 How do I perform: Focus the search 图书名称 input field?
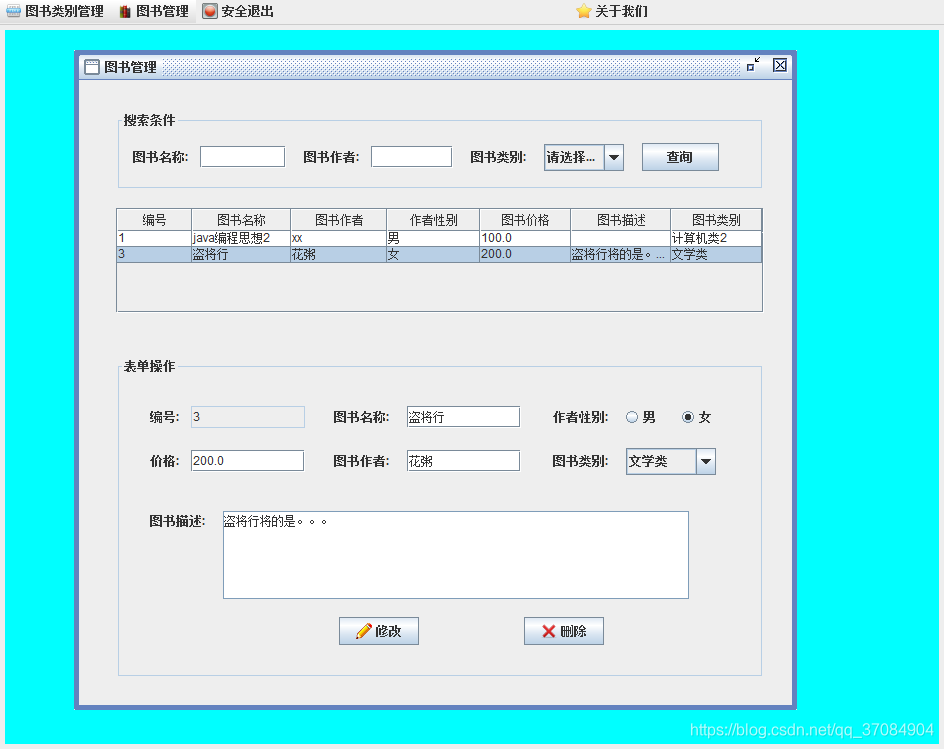242,157
